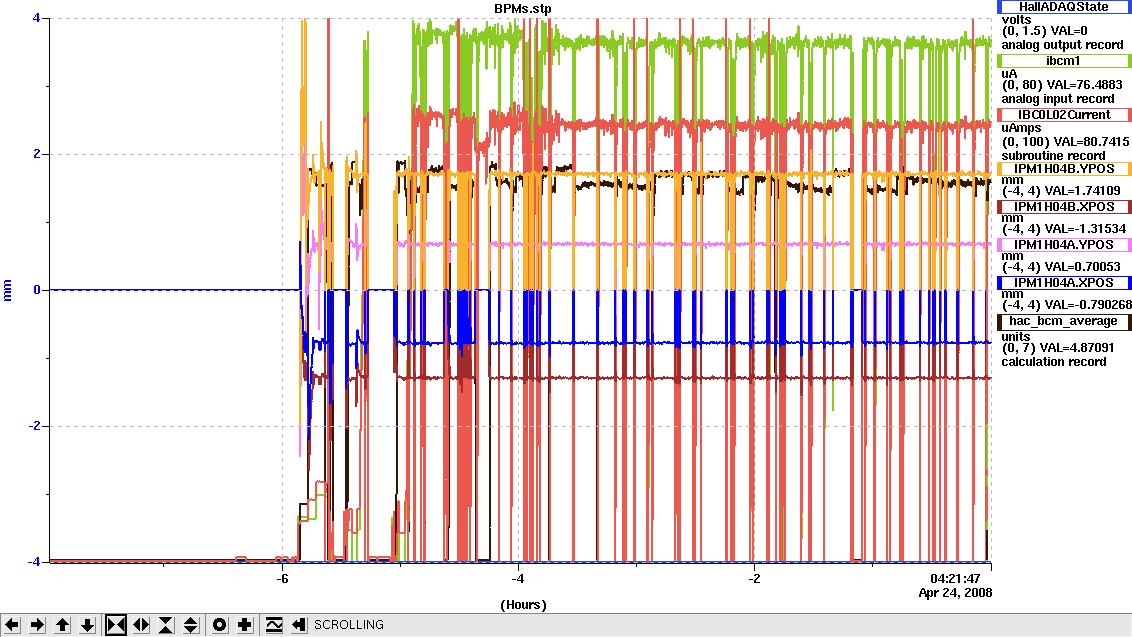Select the IPM1H04B.YPOS curve legend button
Viewport: 1132px width, 637px height.
(x=1064, y=169)
